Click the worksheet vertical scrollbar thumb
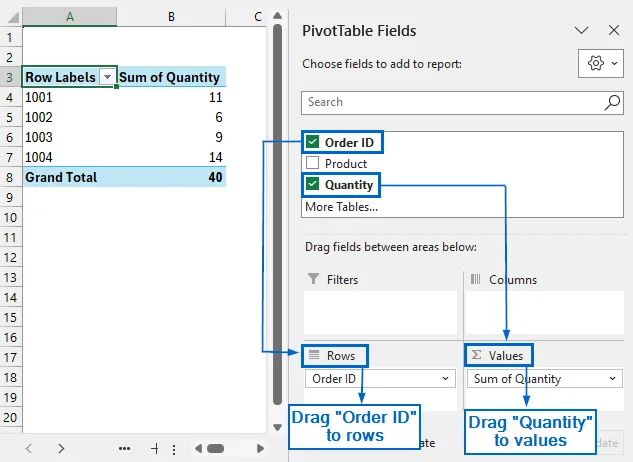The image size is (633, 462). [x=277, y=214]
